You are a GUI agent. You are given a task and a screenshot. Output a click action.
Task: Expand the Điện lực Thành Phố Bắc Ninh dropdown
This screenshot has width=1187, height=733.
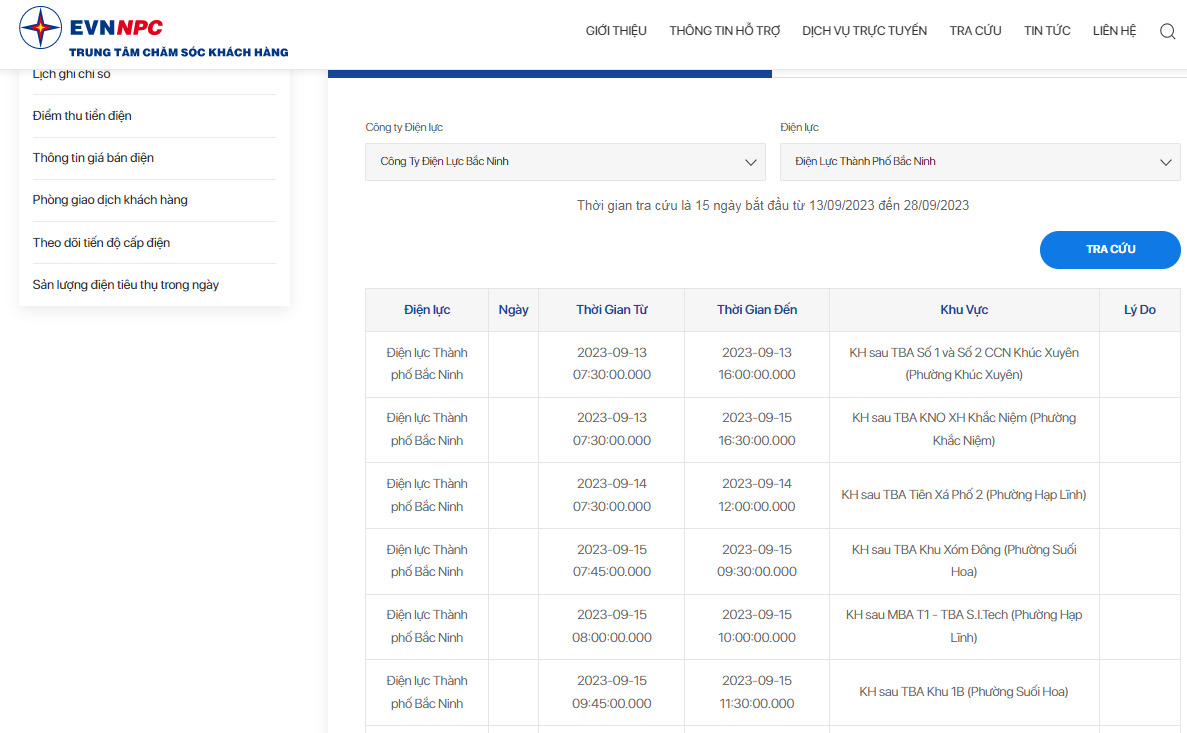[x=980, y=162]
